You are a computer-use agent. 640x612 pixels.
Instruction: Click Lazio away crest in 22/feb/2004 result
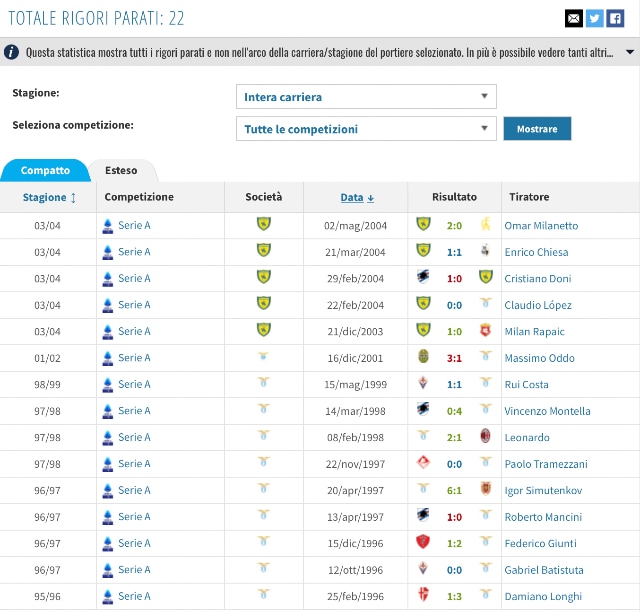486,303
